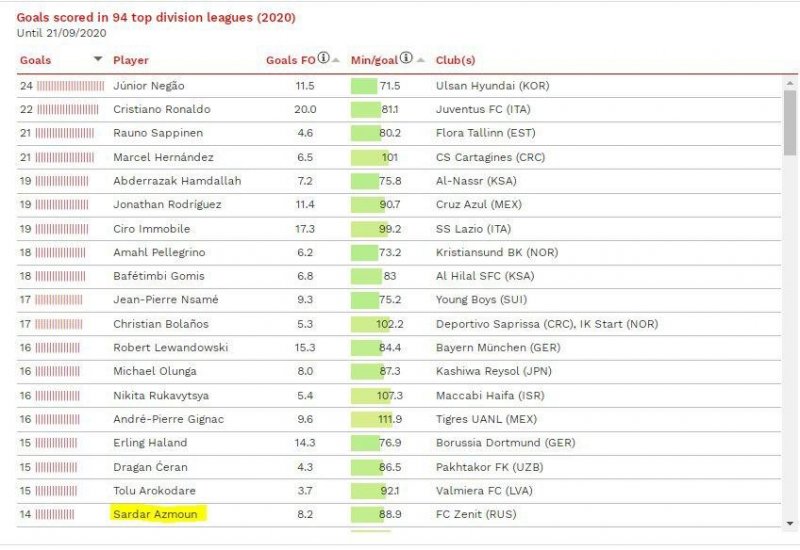Click club FC Zenit (RUS)
Image resolution: width=800 pixels, height=550 pixels.
[476, 514]
